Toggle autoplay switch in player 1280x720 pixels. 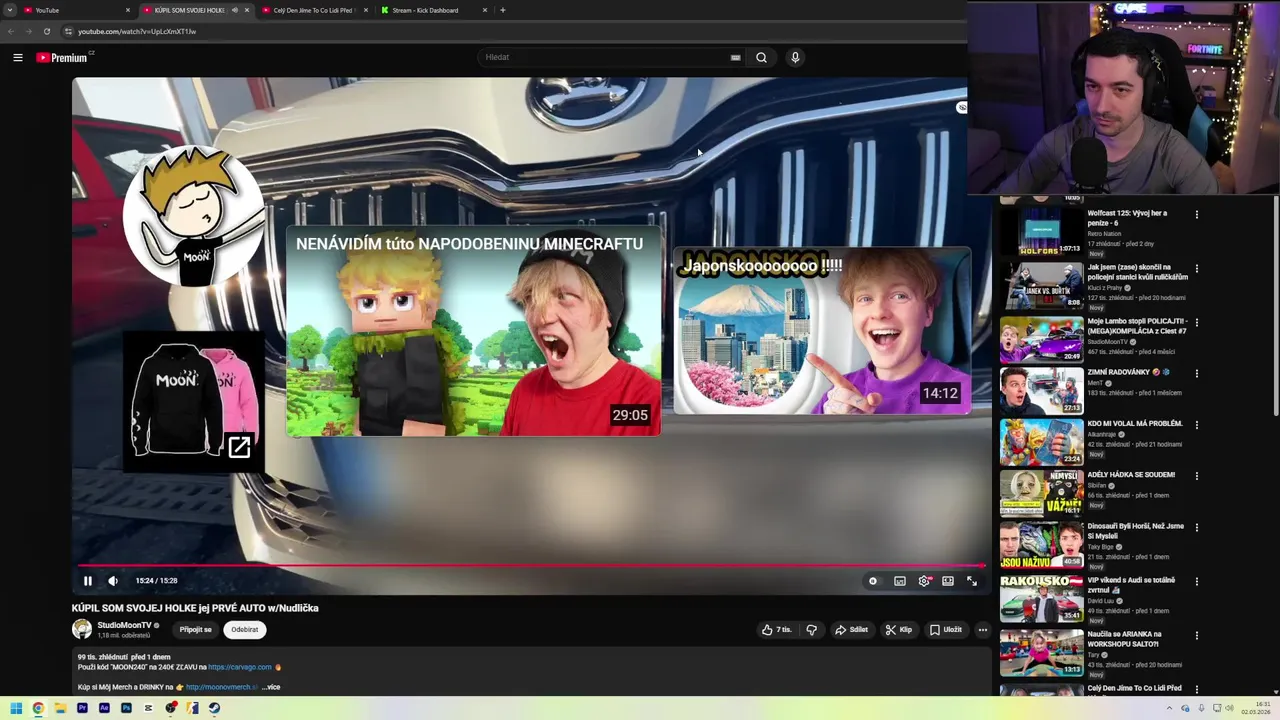point(873,580)
